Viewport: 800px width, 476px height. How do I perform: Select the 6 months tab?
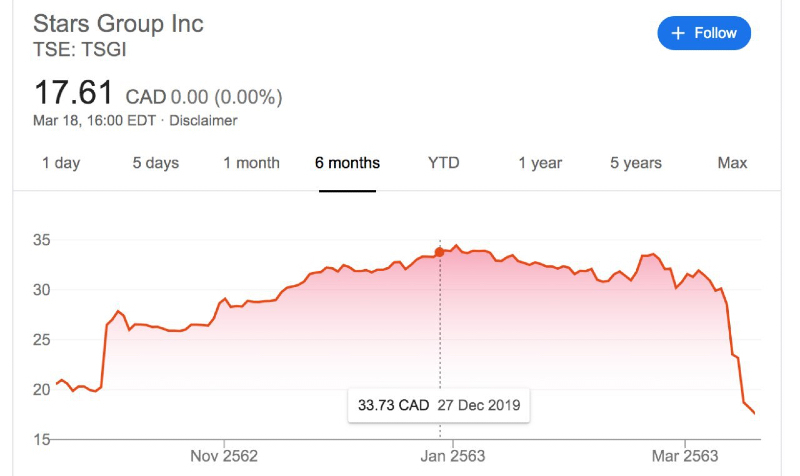click(347, 163)
